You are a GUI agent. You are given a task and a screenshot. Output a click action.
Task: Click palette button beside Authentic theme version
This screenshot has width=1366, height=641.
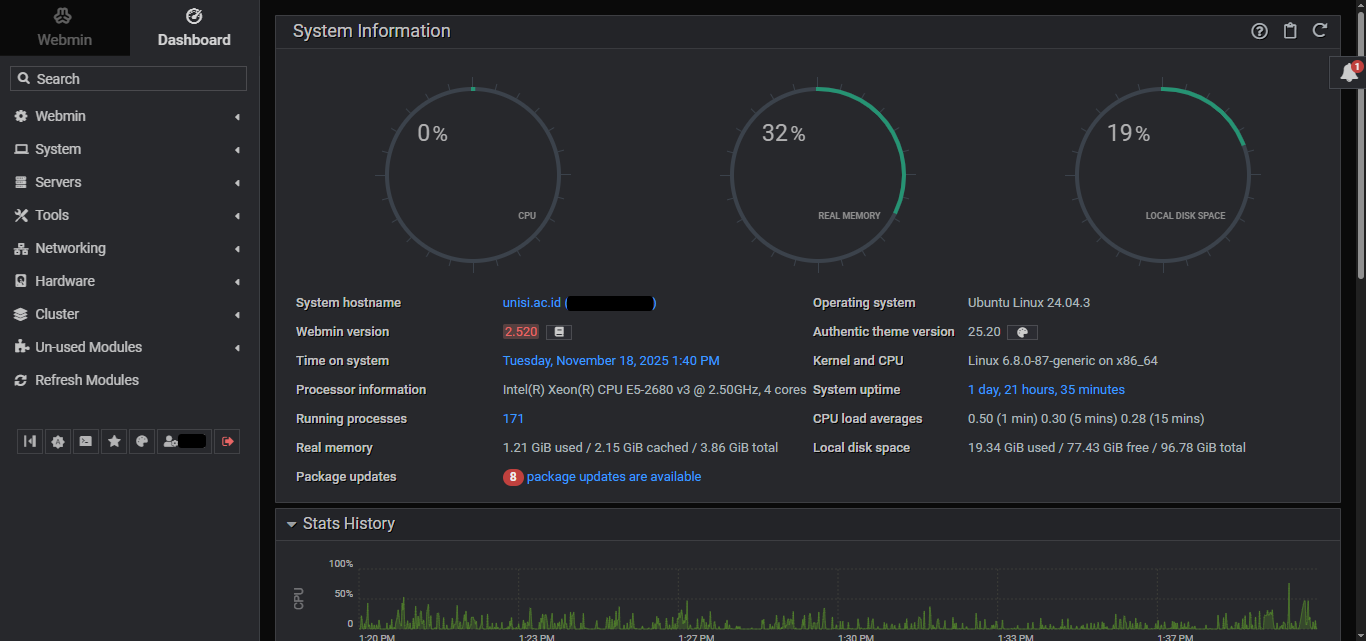click(1022, 332)
